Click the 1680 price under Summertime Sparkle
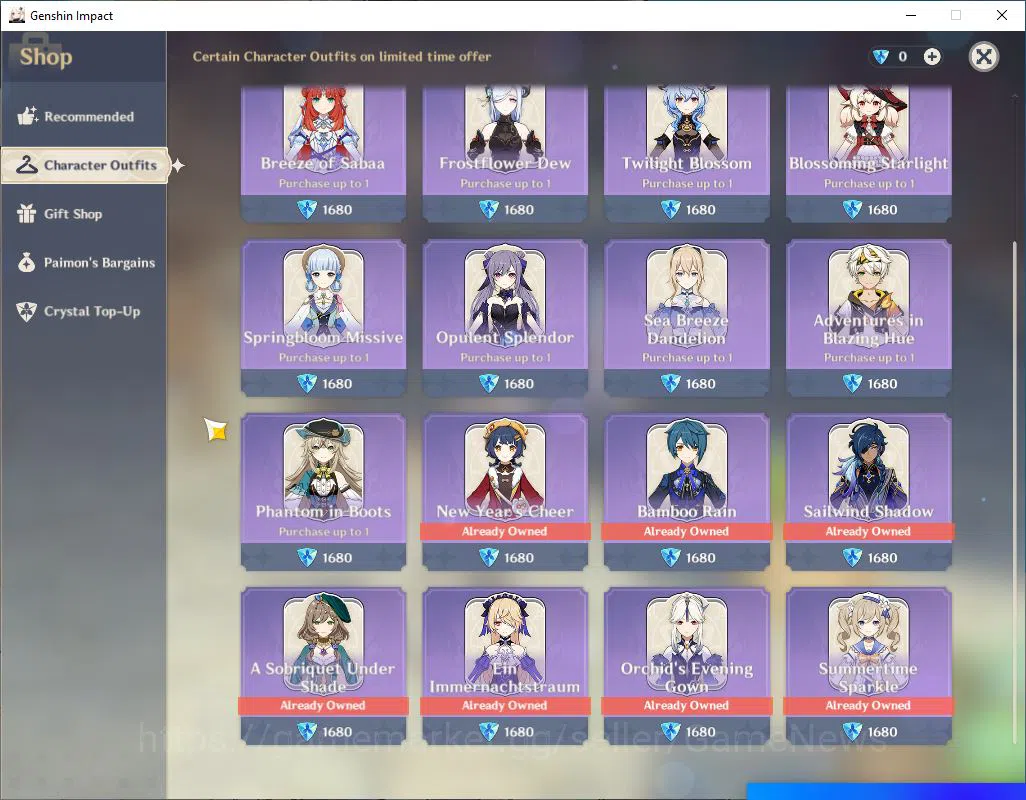The image size is (1026, 800). [868, 731]
